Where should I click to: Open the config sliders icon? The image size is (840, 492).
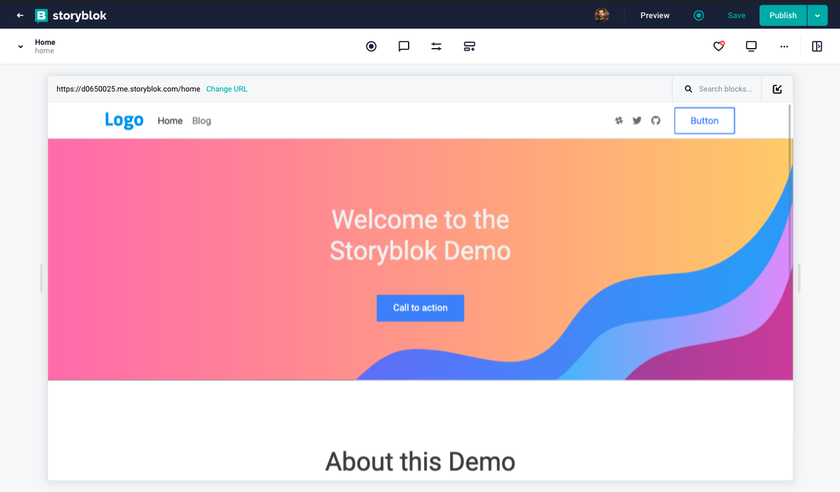tap(436, 47)
